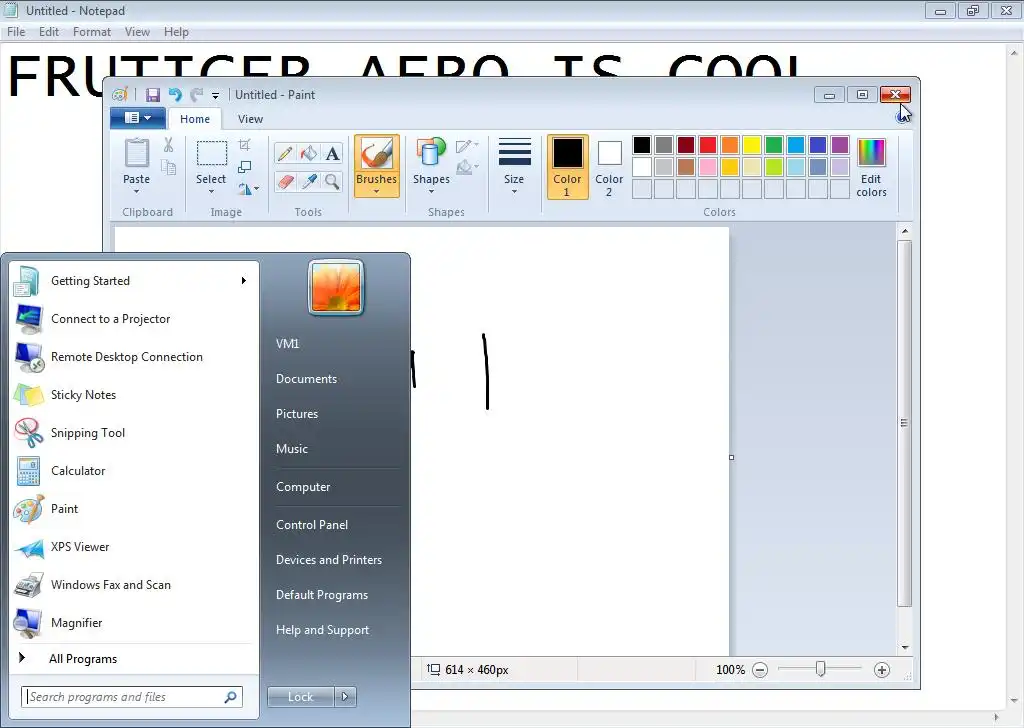The image size is (1024, 728).
Task: Click the Save icon in Paint title bar
Action: click(x=153, y=95)
